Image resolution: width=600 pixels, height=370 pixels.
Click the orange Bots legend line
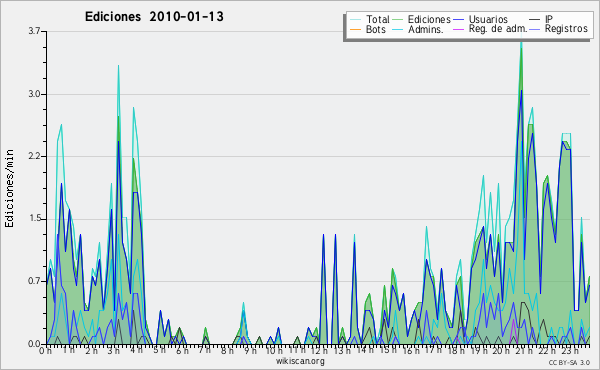click(356, 29)
